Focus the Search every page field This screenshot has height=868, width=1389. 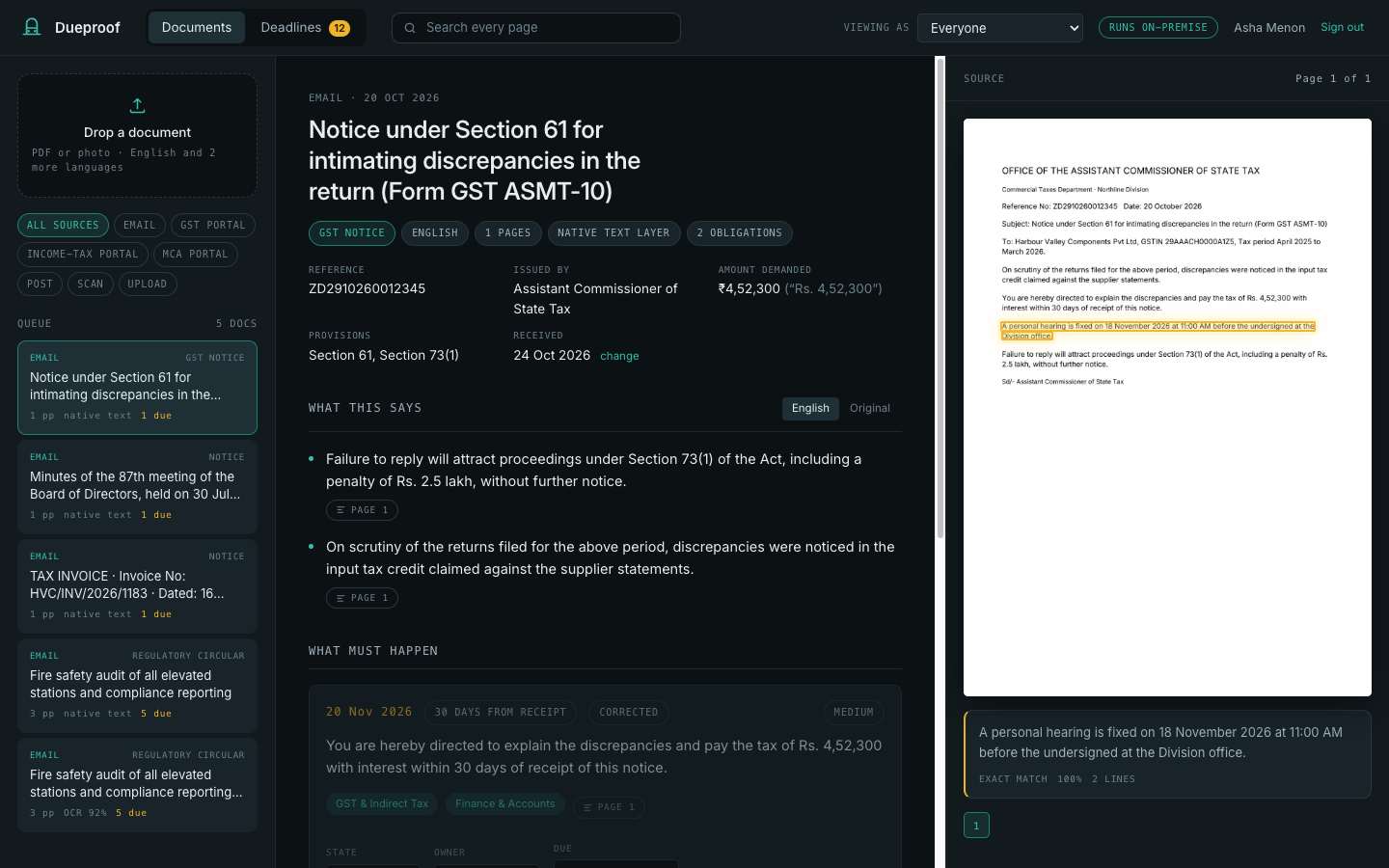536,28
